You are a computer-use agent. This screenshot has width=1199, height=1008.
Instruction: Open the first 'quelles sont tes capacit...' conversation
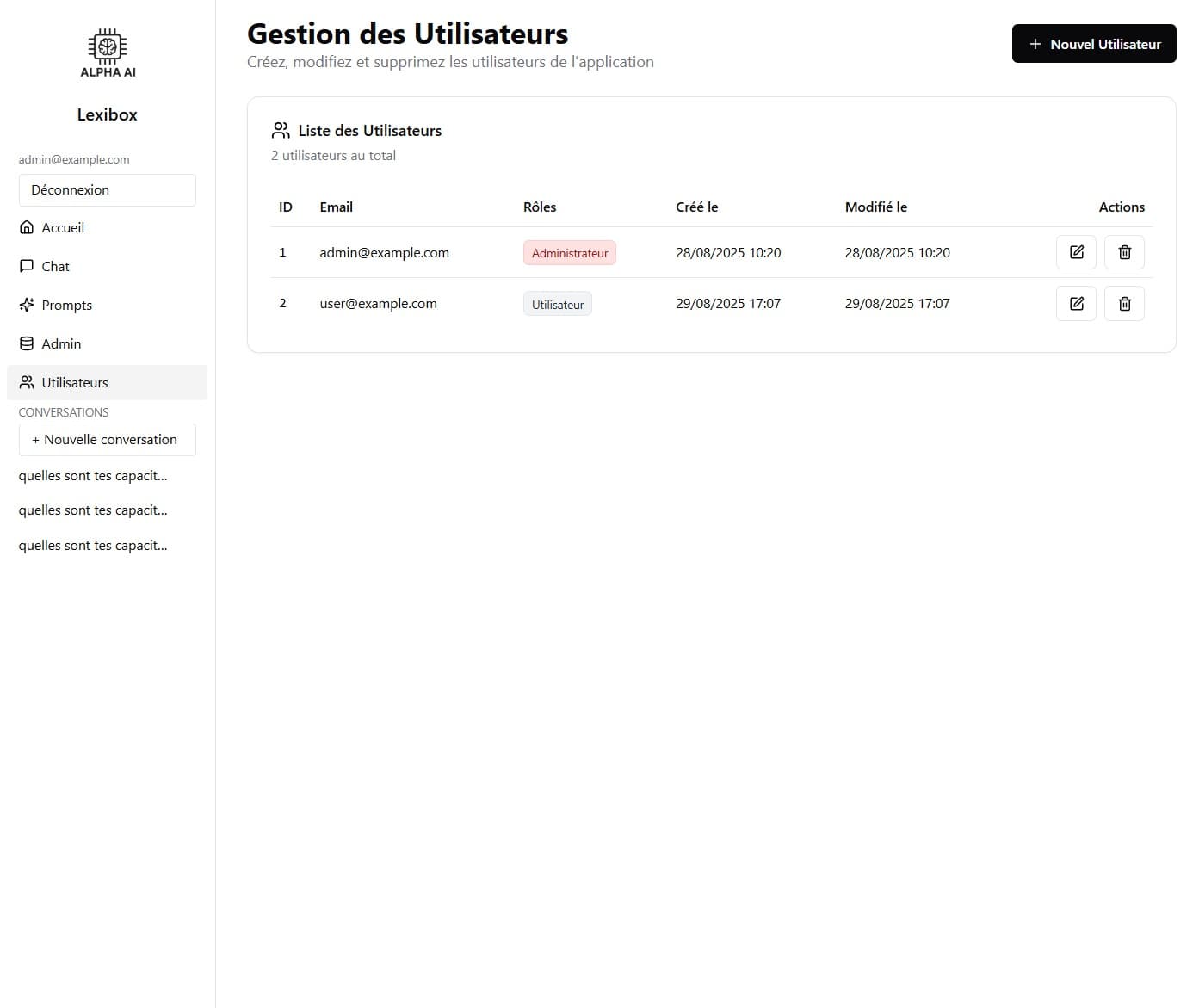(x=93, y=475)
